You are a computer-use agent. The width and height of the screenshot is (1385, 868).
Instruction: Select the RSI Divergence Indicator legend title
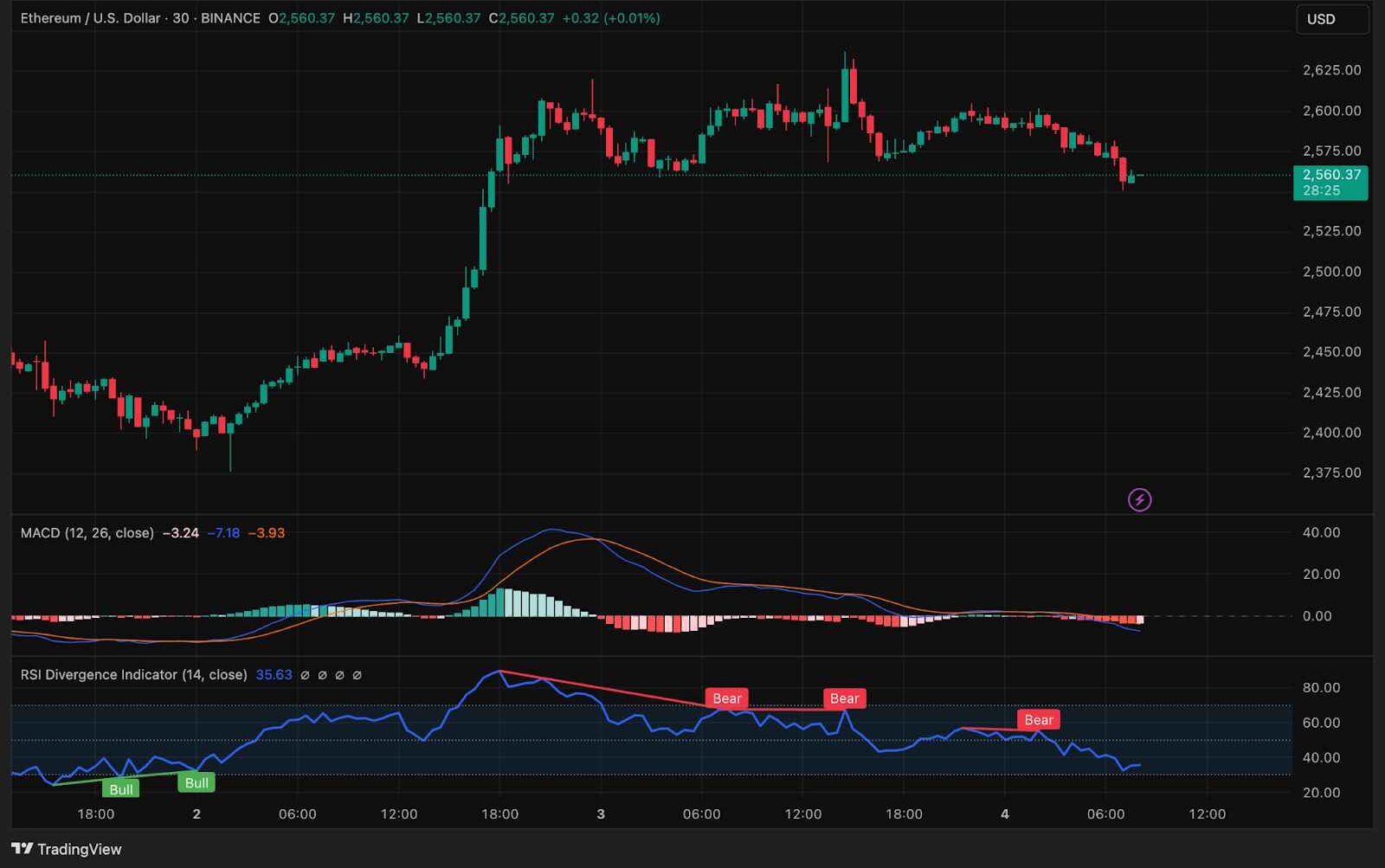click(x=133, y=674)
